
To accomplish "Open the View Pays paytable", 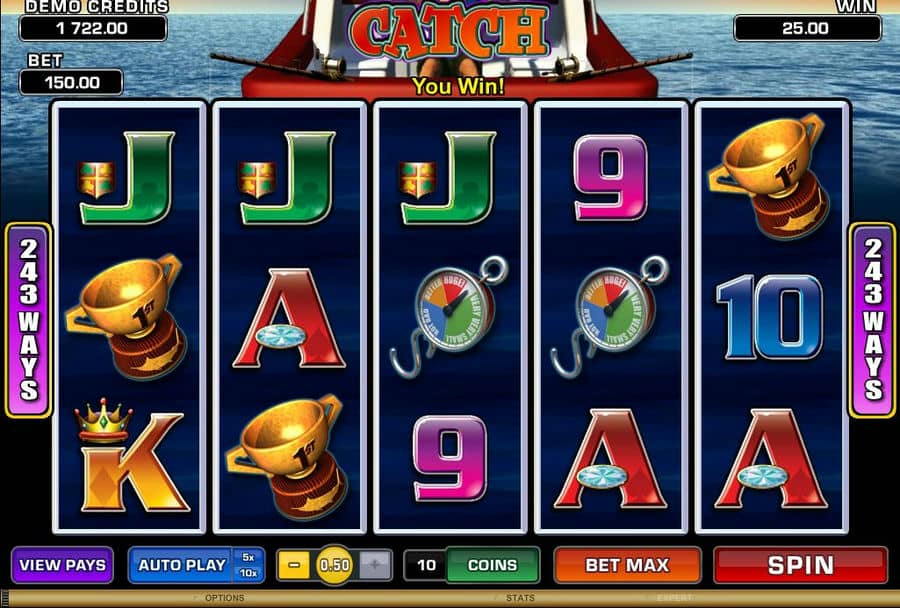I will [63, 565].
